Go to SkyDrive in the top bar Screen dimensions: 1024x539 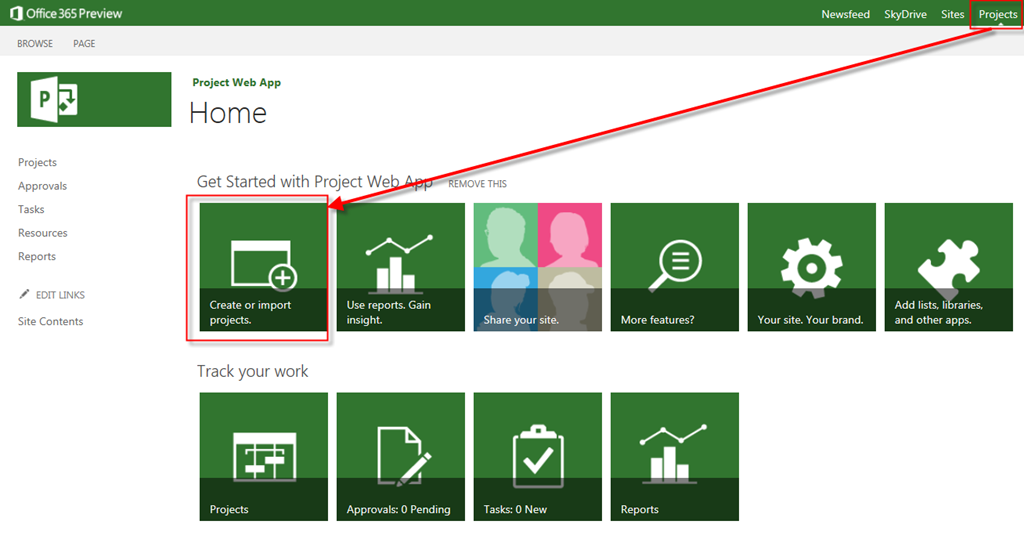click(x=905, y=15)
